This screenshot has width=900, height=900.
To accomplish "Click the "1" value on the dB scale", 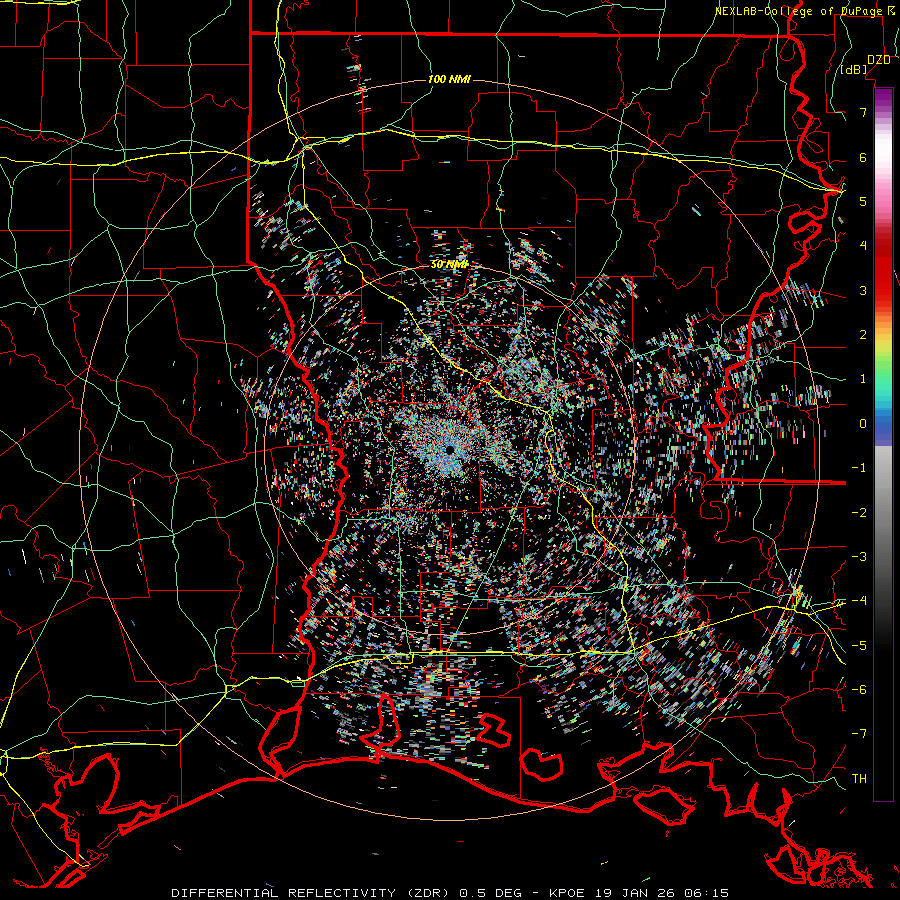I will [863, 379].
